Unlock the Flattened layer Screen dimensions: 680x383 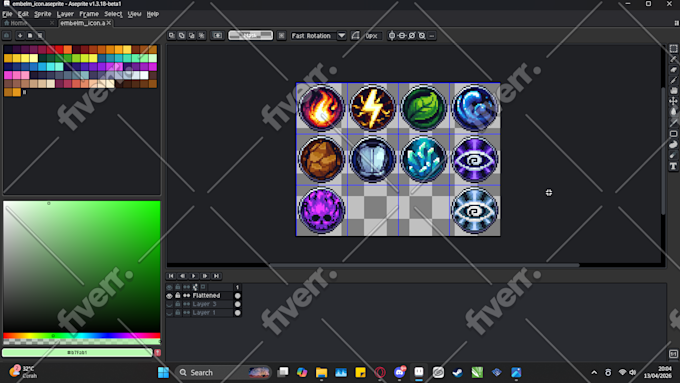click(178, 295)
